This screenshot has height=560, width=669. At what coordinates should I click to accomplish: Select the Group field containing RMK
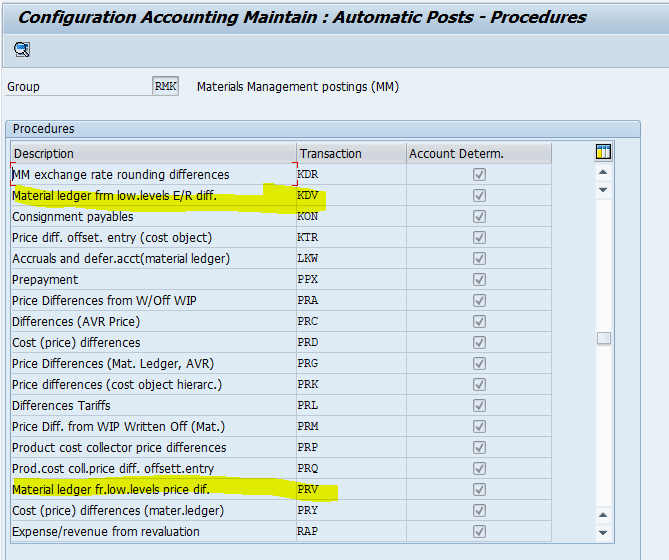165,87
